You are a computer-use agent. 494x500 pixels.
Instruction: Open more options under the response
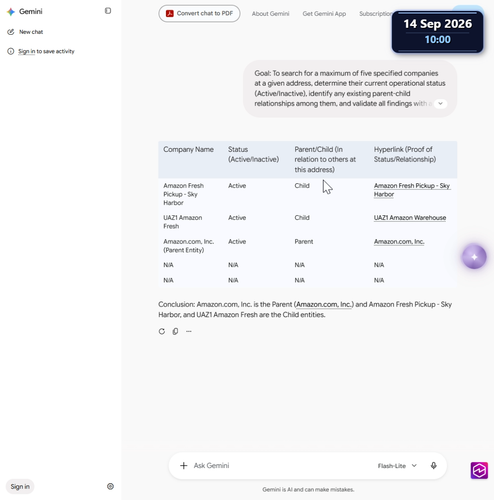189,331
